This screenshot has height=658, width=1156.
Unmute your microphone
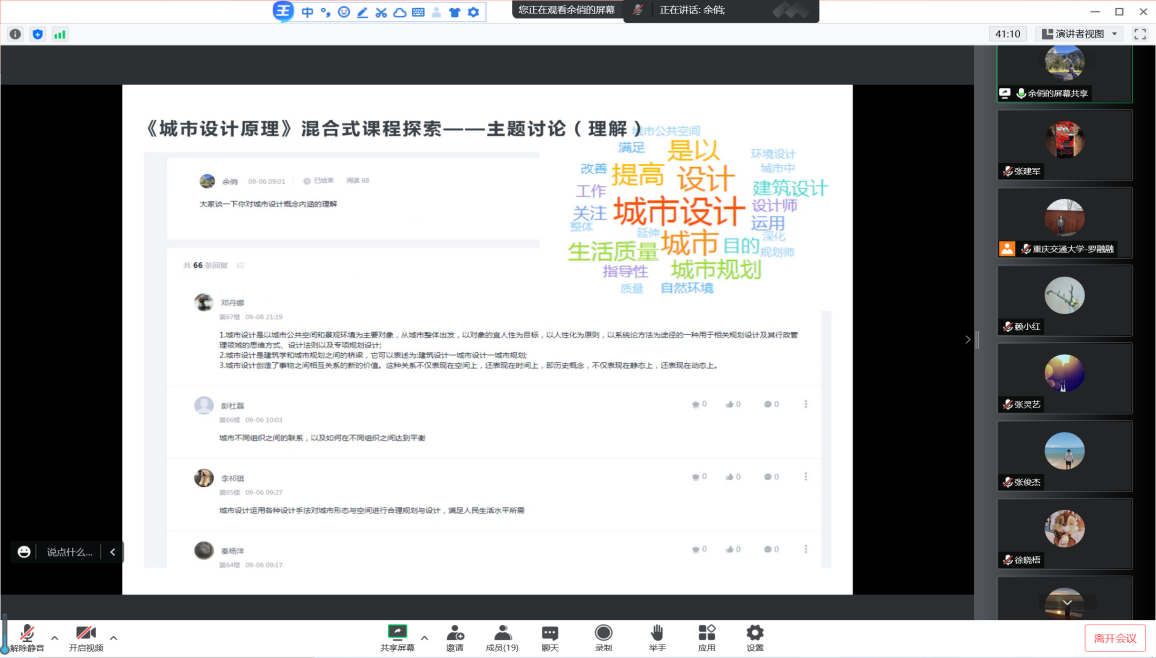(x=27, y=636)
